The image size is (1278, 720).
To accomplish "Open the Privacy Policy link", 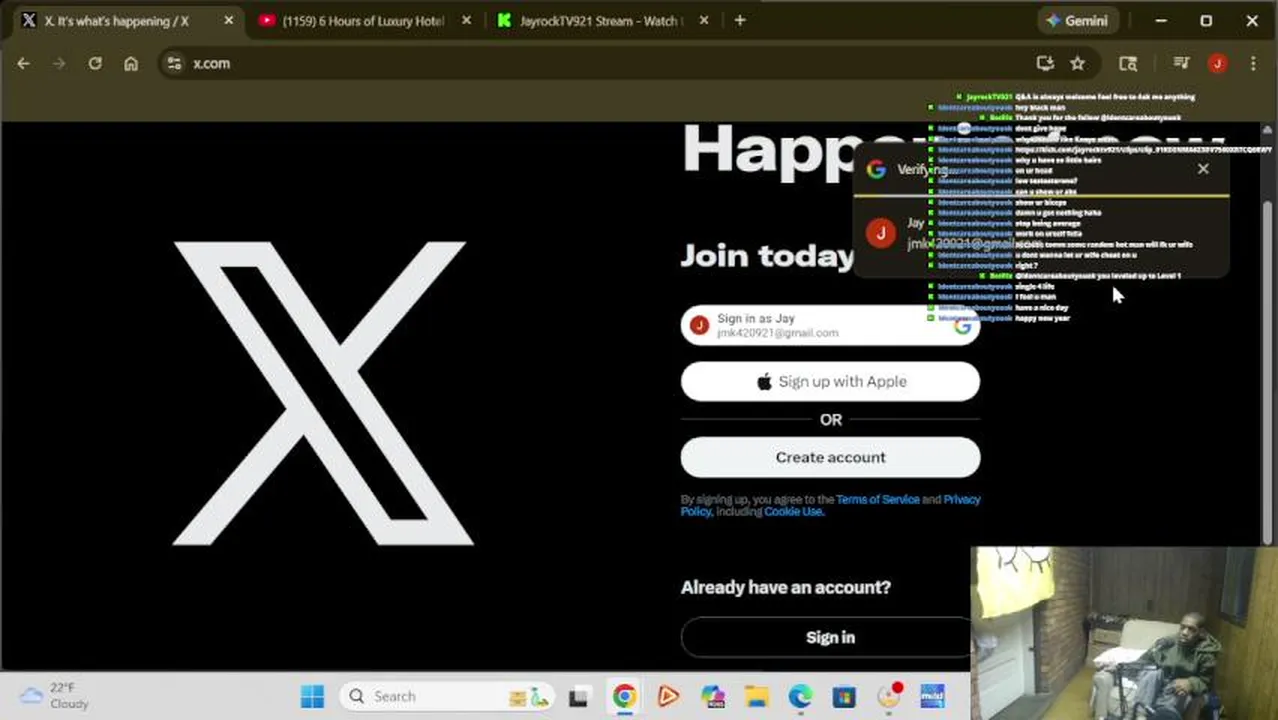I will (x=830, y=505).
